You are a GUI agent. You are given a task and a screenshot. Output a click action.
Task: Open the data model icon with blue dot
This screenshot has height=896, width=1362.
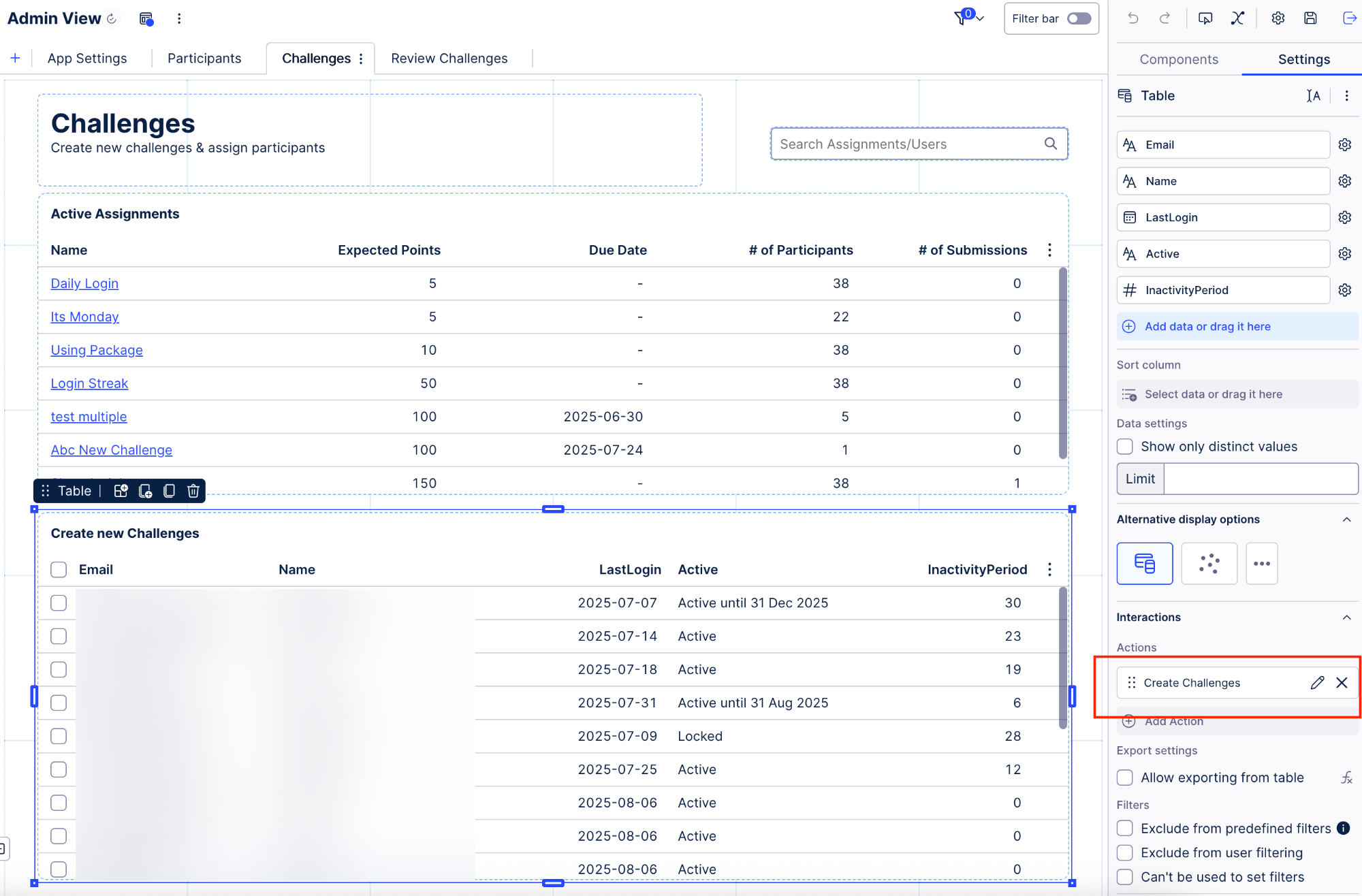(x=146, y=18)
